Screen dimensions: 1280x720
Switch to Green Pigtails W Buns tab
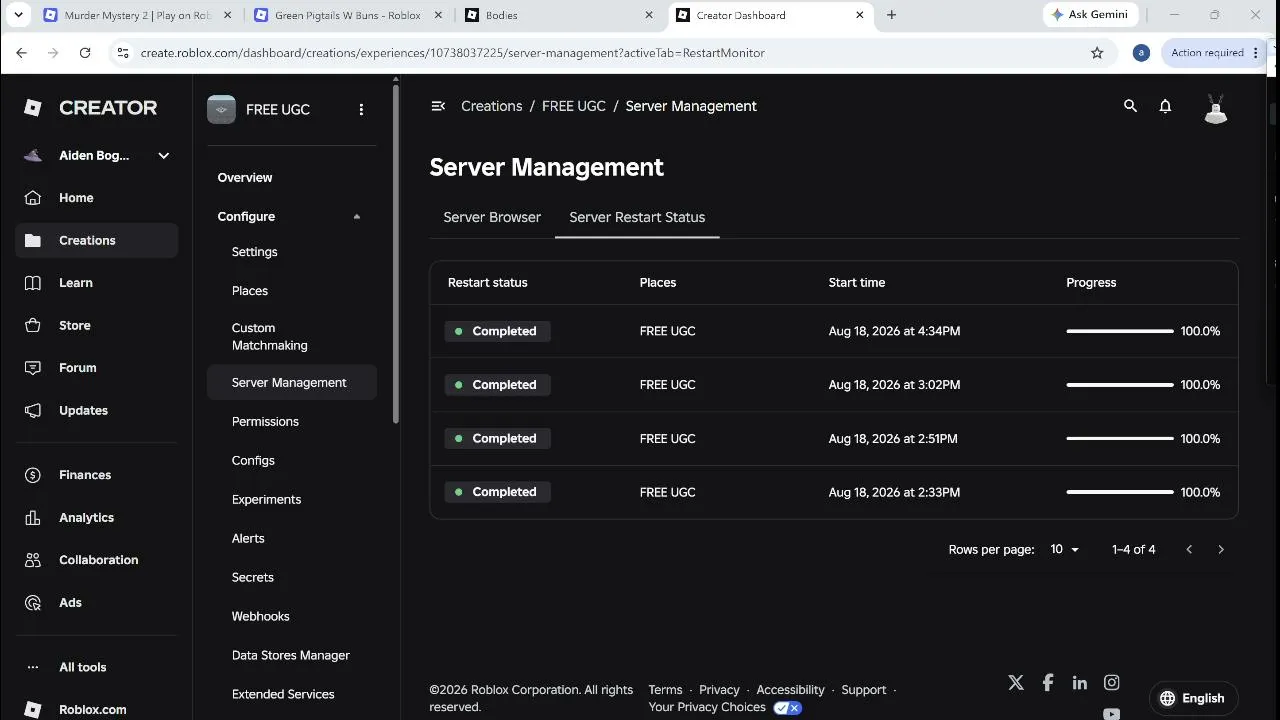(x=347, y=15)
